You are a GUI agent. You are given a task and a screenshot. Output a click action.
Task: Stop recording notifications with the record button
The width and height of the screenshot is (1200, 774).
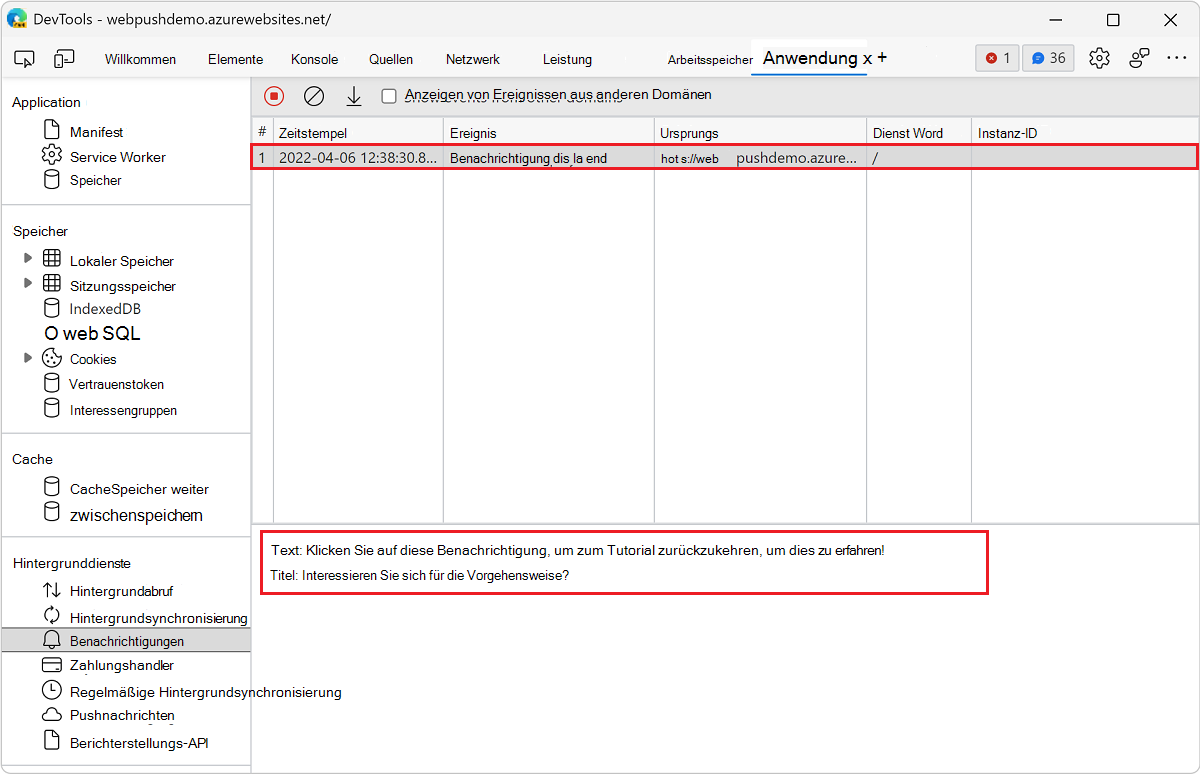coord(273,95)
